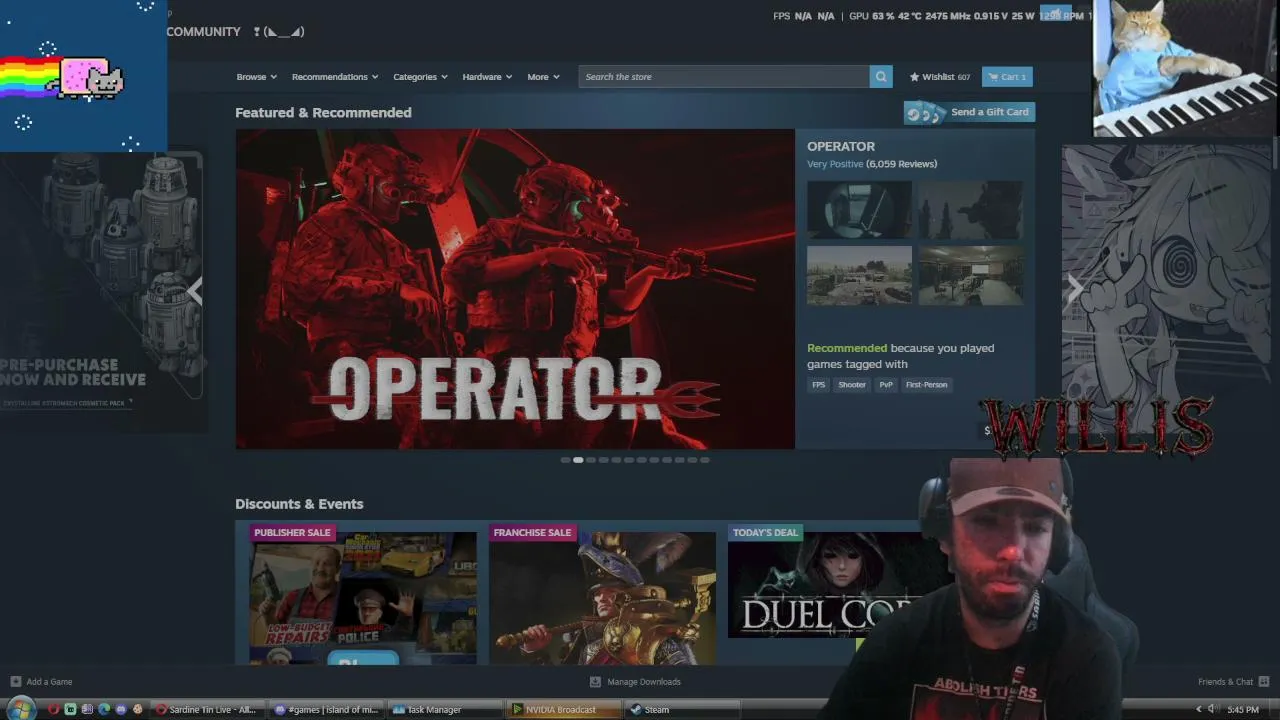Expand the More dropdown menu
The image size is (1280, 720).
click(543, 77)
